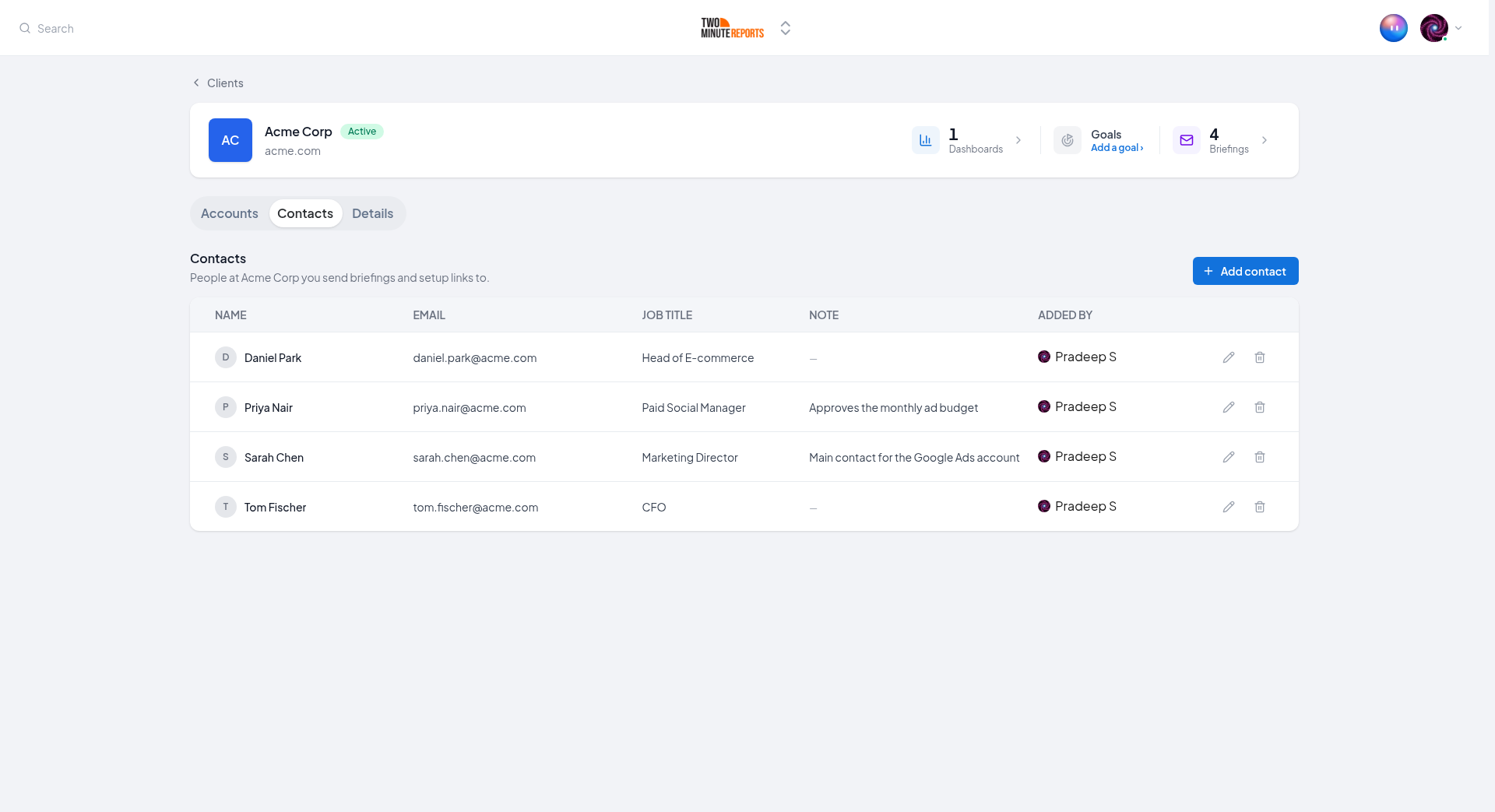Click the search magnifier icon
Viewport: 1495px width, 812px height.
25,28
